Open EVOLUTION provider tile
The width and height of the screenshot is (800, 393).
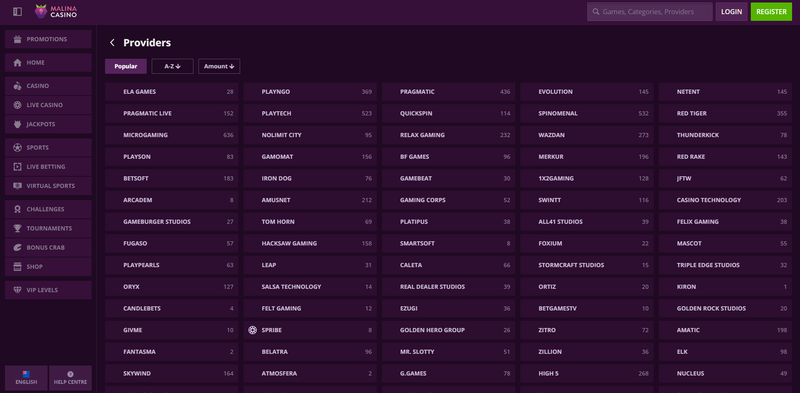587,92
